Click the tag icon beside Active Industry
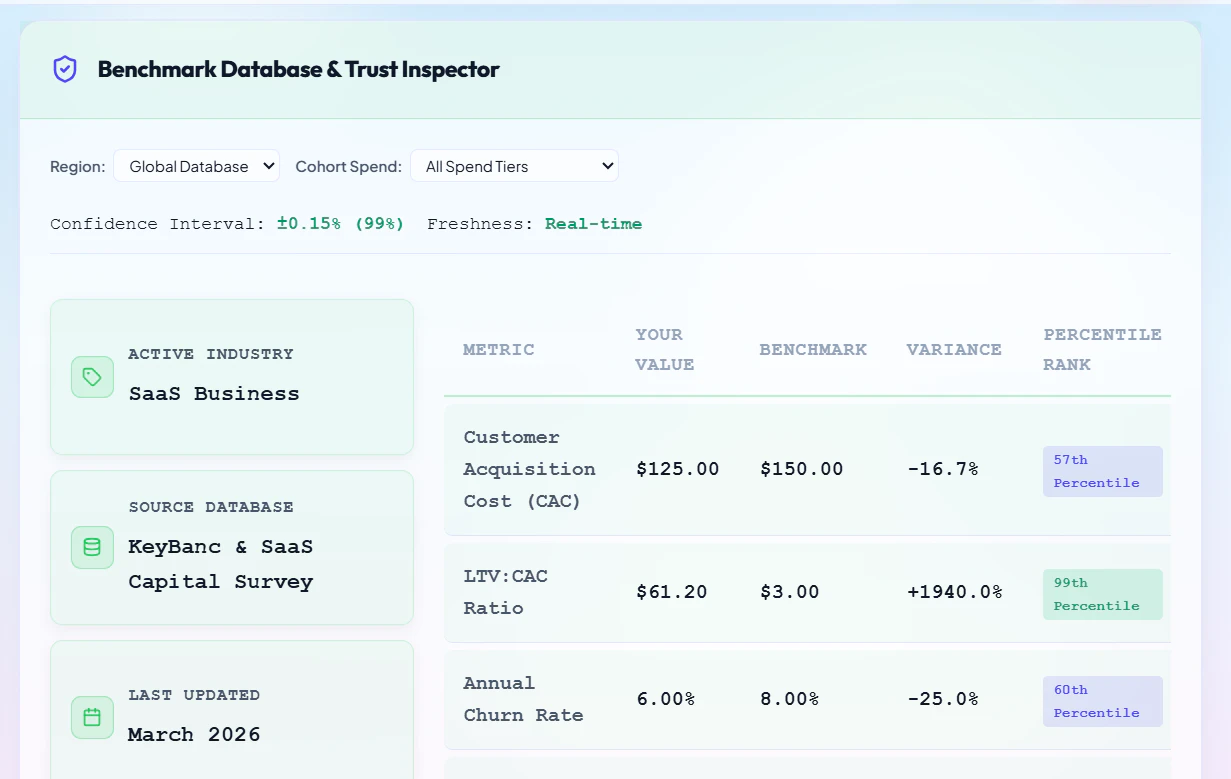The height and width of the screenshot is (779, 1231). pyautogui.click(x=92, y=377)
